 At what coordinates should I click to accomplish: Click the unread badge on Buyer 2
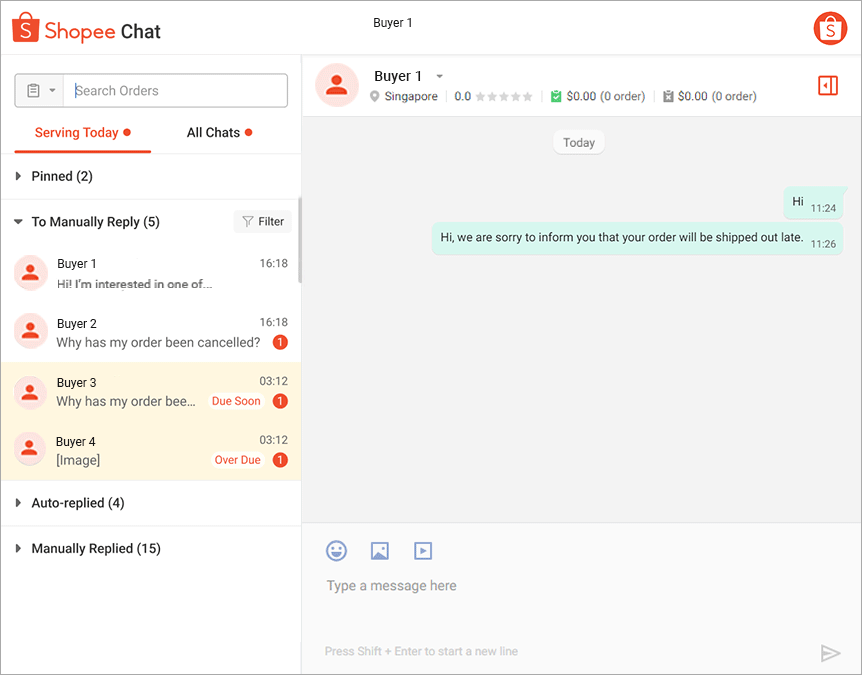tap(280, 342)
